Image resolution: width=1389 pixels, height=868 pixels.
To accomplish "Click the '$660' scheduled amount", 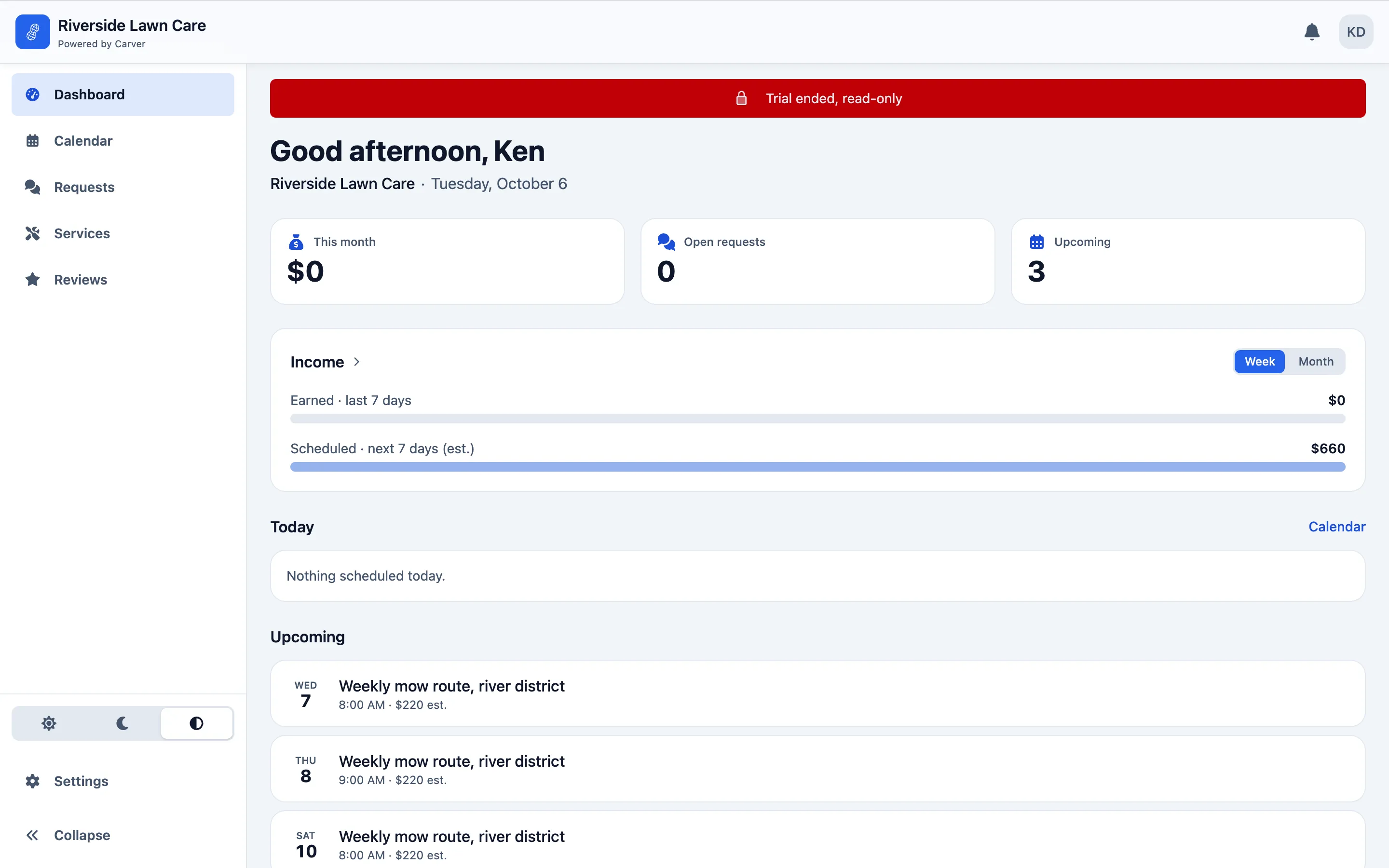I will coord(1328,448).
